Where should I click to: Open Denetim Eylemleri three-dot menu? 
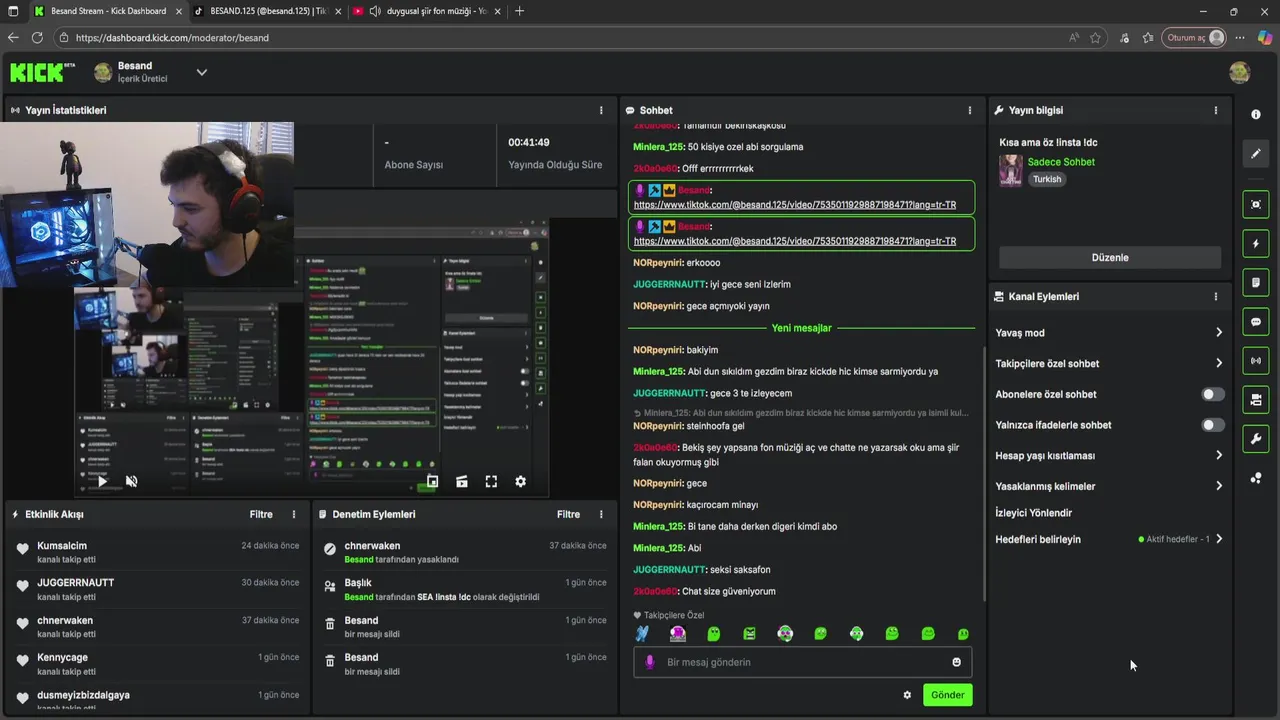pyautogui.click(x=601, y=514)
